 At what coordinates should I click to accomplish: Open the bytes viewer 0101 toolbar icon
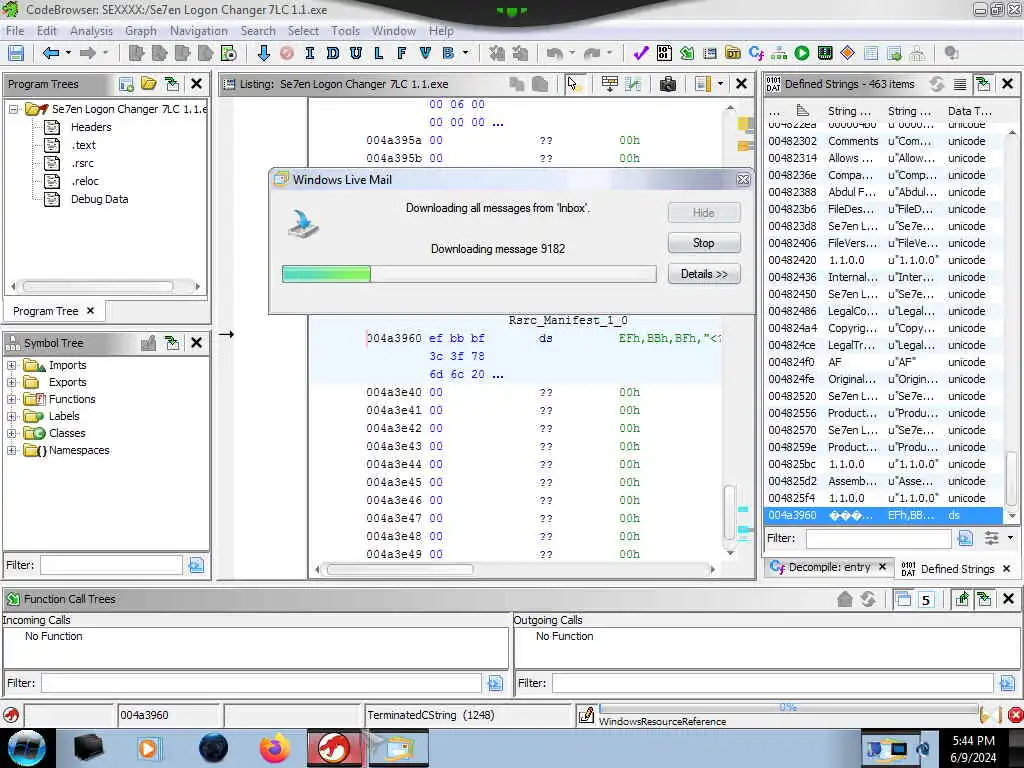664,54
